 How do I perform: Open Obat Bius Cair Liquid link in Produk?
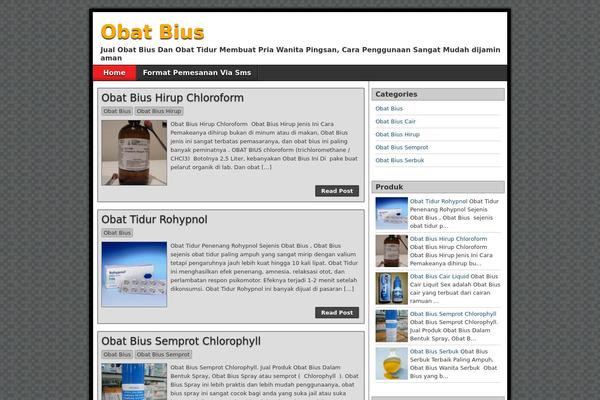coord(439,276)
